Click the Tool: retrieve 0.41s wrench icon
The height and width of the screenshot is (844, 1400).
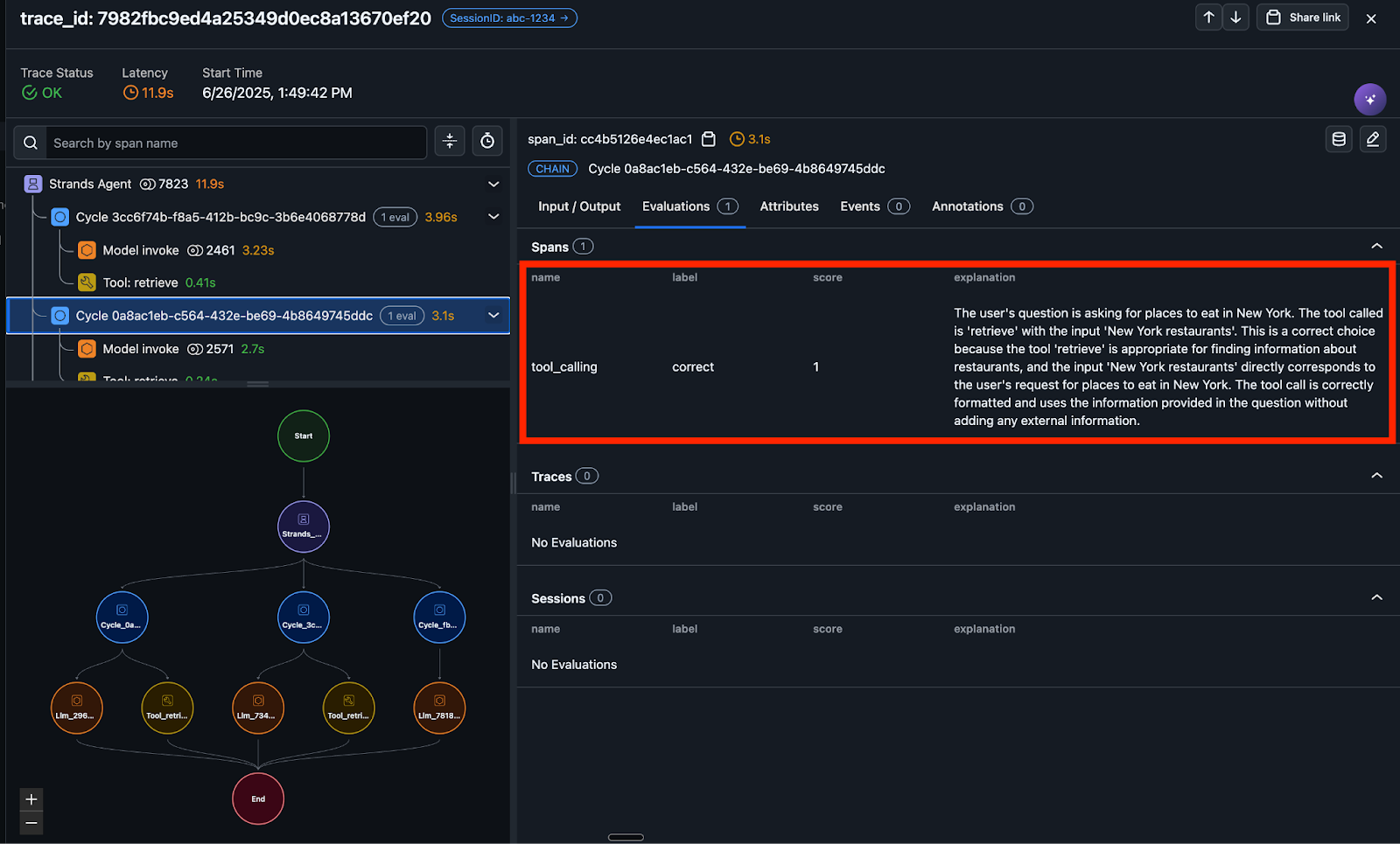point(87,282)
